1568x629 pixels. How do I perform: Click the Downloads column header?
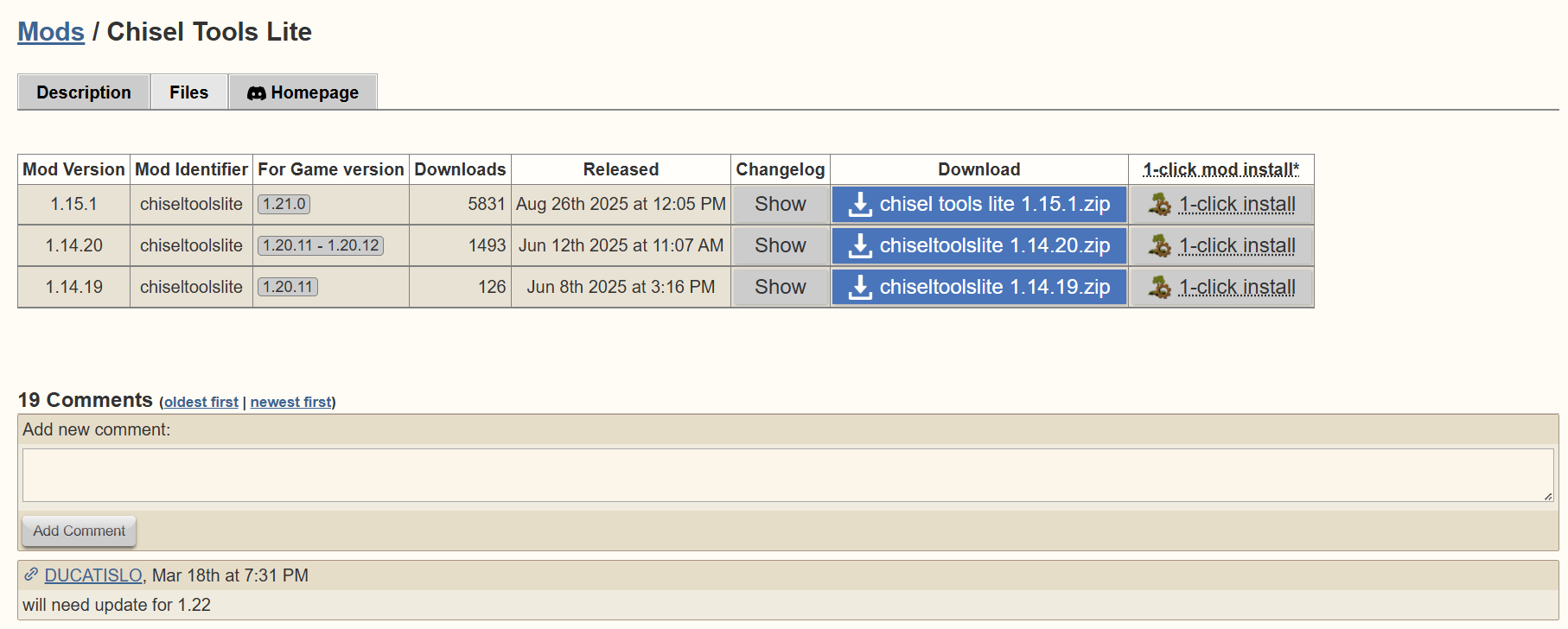tap(460, 170)
